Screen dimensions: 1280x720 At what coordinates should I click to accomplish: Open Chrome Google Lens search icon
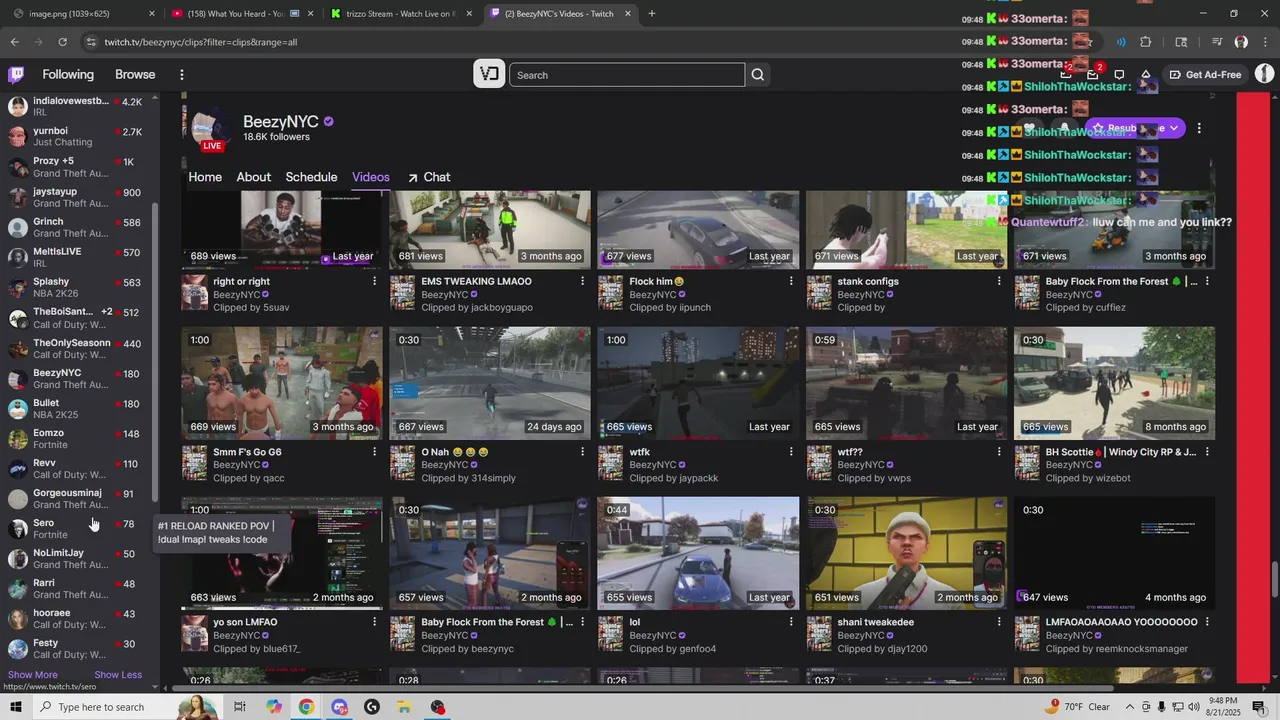click(1181, 42)
